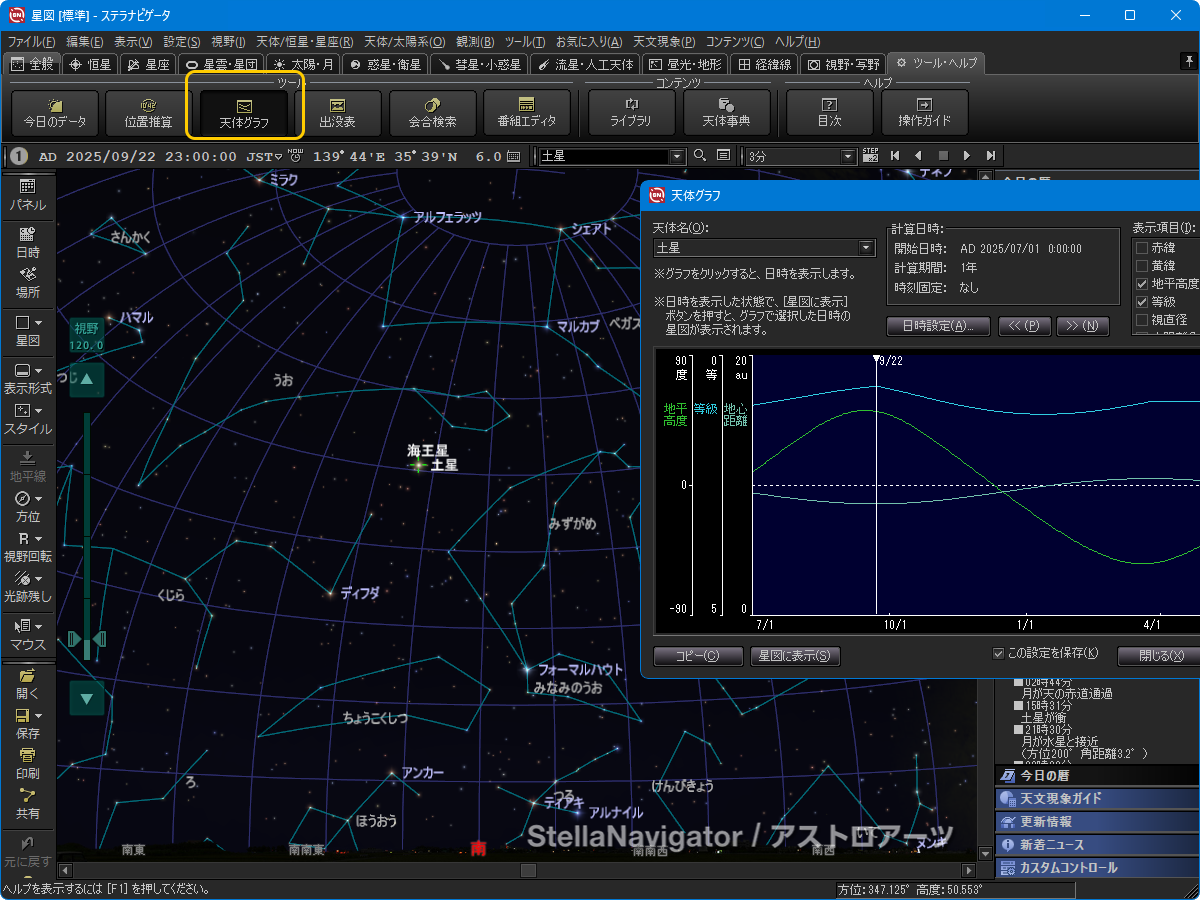Click the << (P) previous period button

[x=1025, y=326]
